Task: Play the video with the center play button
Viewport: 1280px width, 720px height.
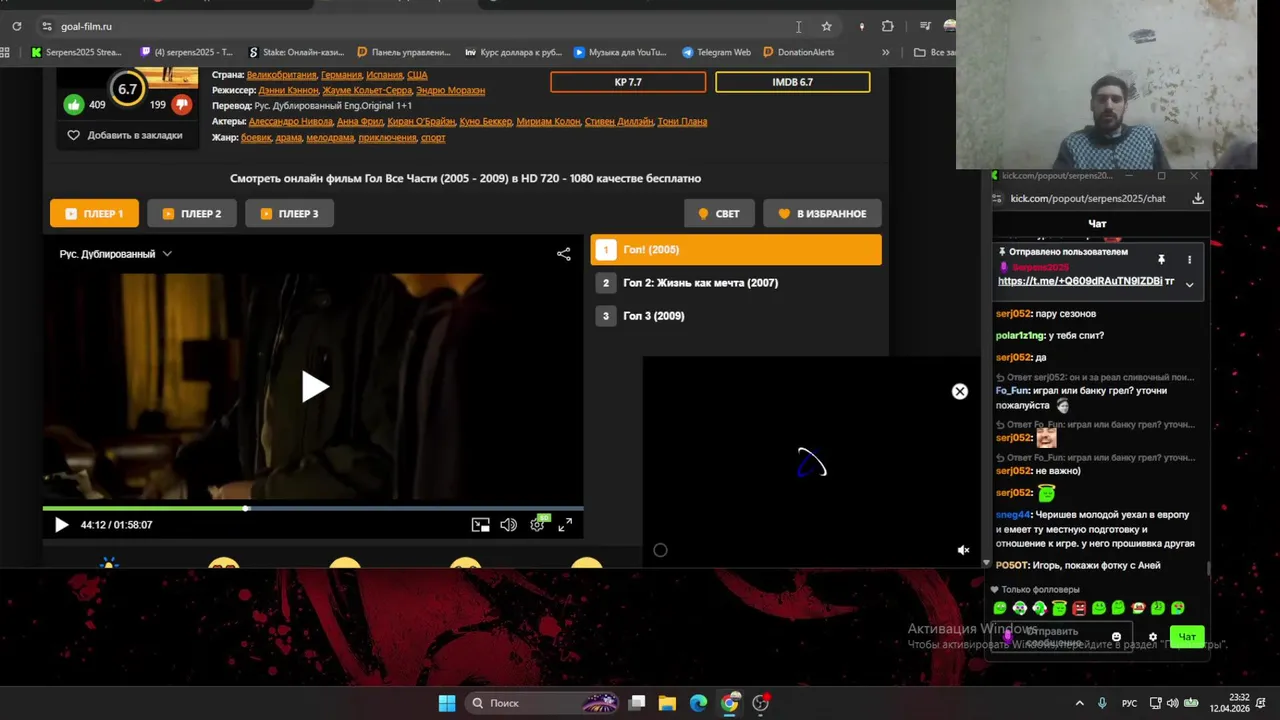Action: (314, 387)
